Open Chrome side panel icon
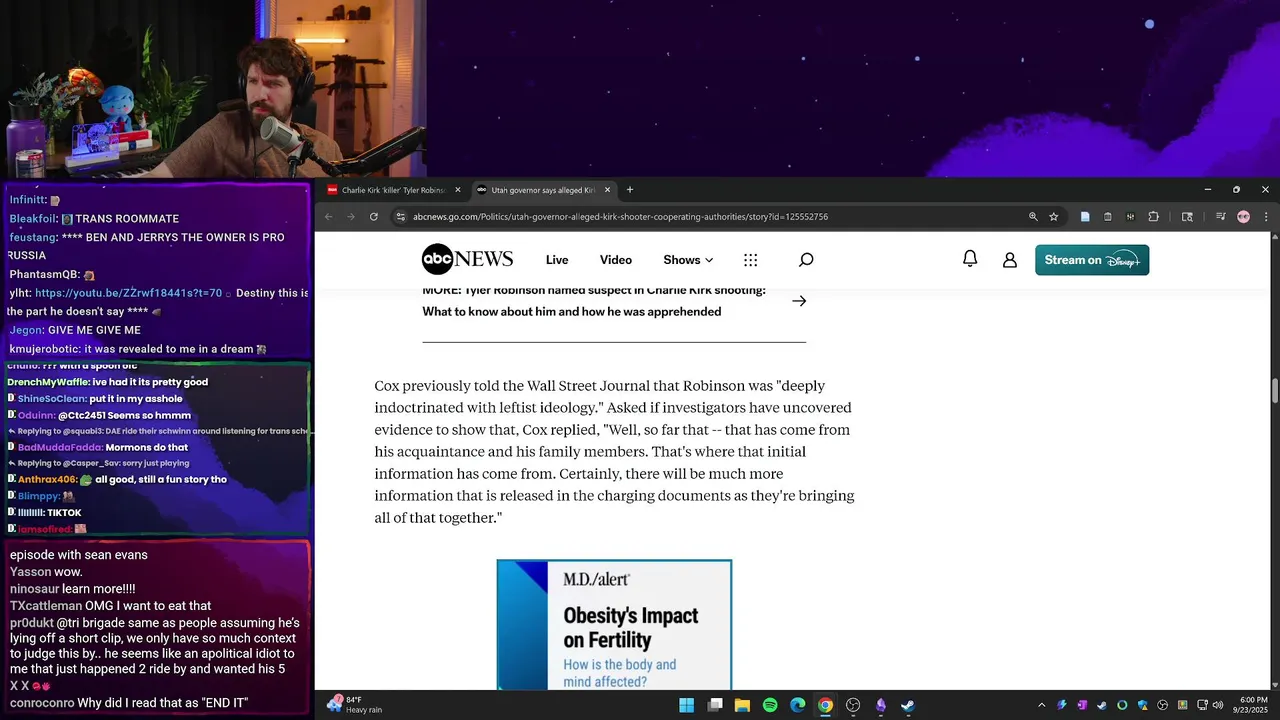The image size is (1280, 720). pos(1187,216)
